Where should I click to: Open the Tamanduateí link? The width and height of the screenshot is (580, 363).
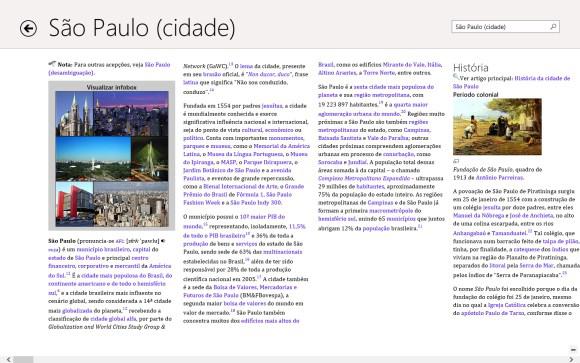click(509, 233)
